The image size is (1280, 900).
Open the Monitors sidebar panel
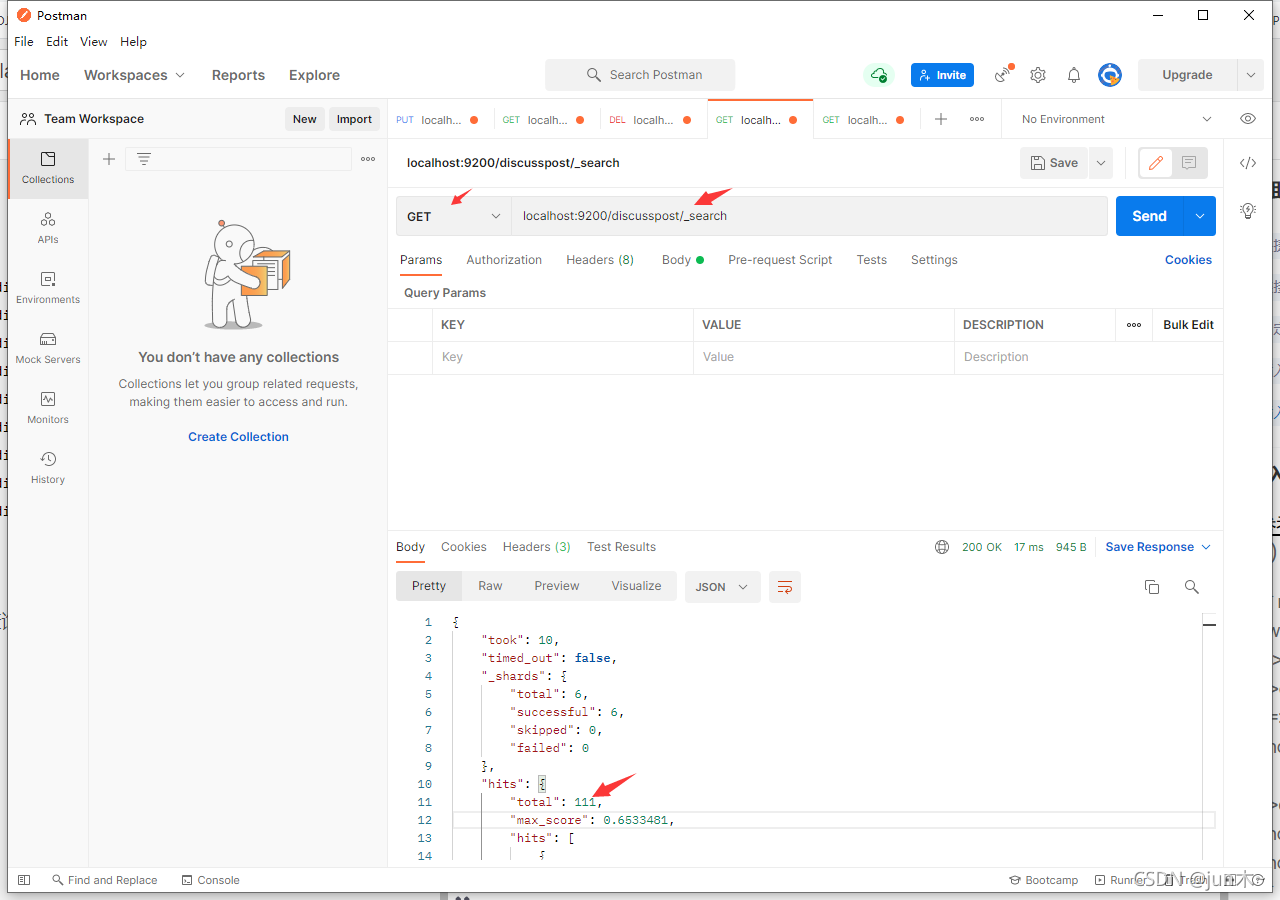tap(48, 408)
